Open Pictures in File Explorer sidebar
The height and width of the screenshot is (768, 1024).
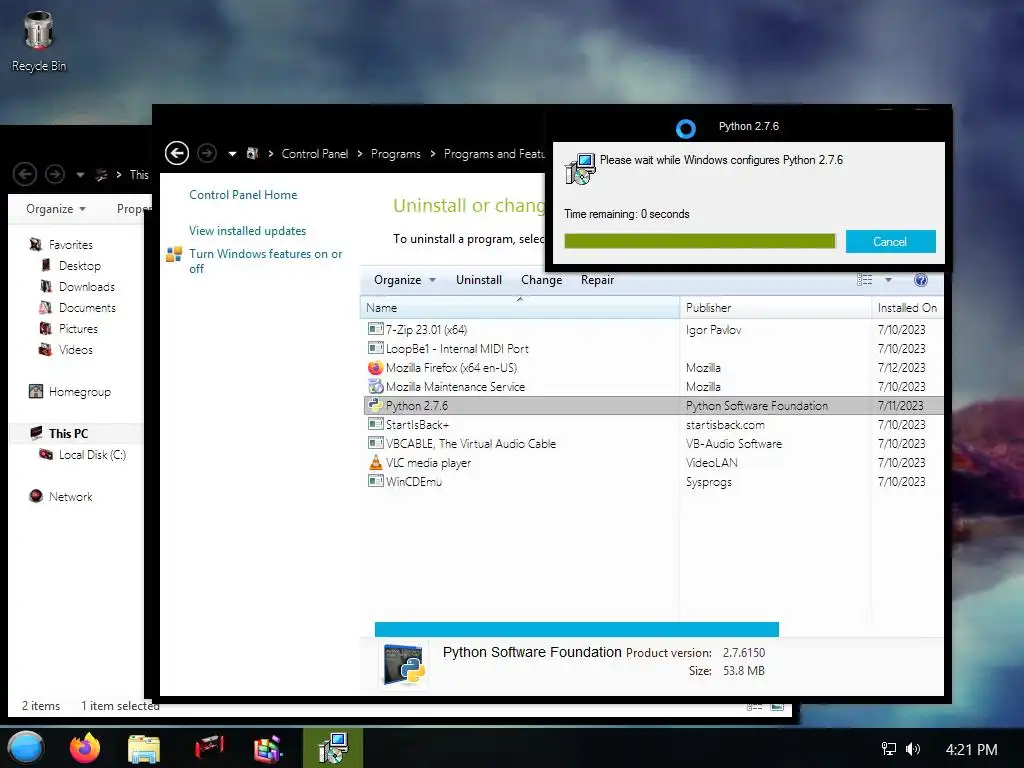click(x=78, y=328)
